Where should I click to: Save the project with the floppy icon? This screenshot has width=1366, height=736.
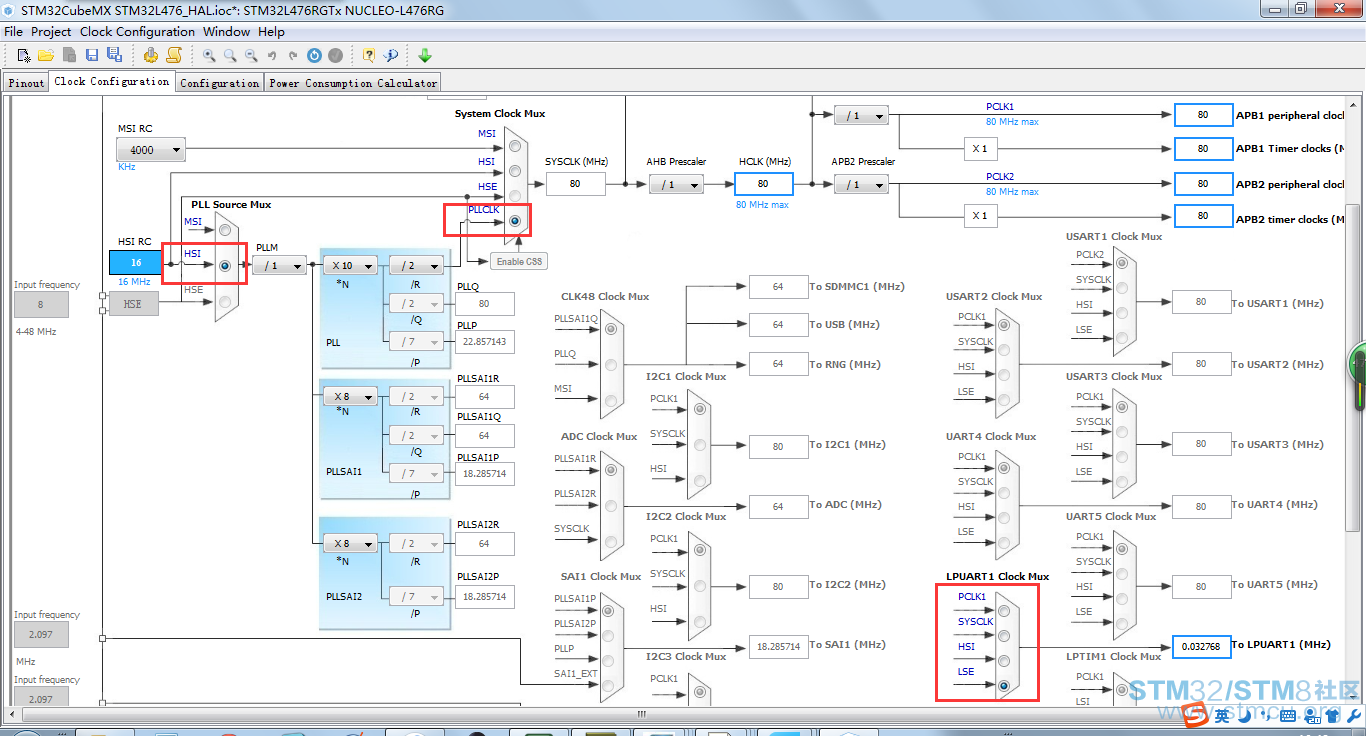(92, 55)
